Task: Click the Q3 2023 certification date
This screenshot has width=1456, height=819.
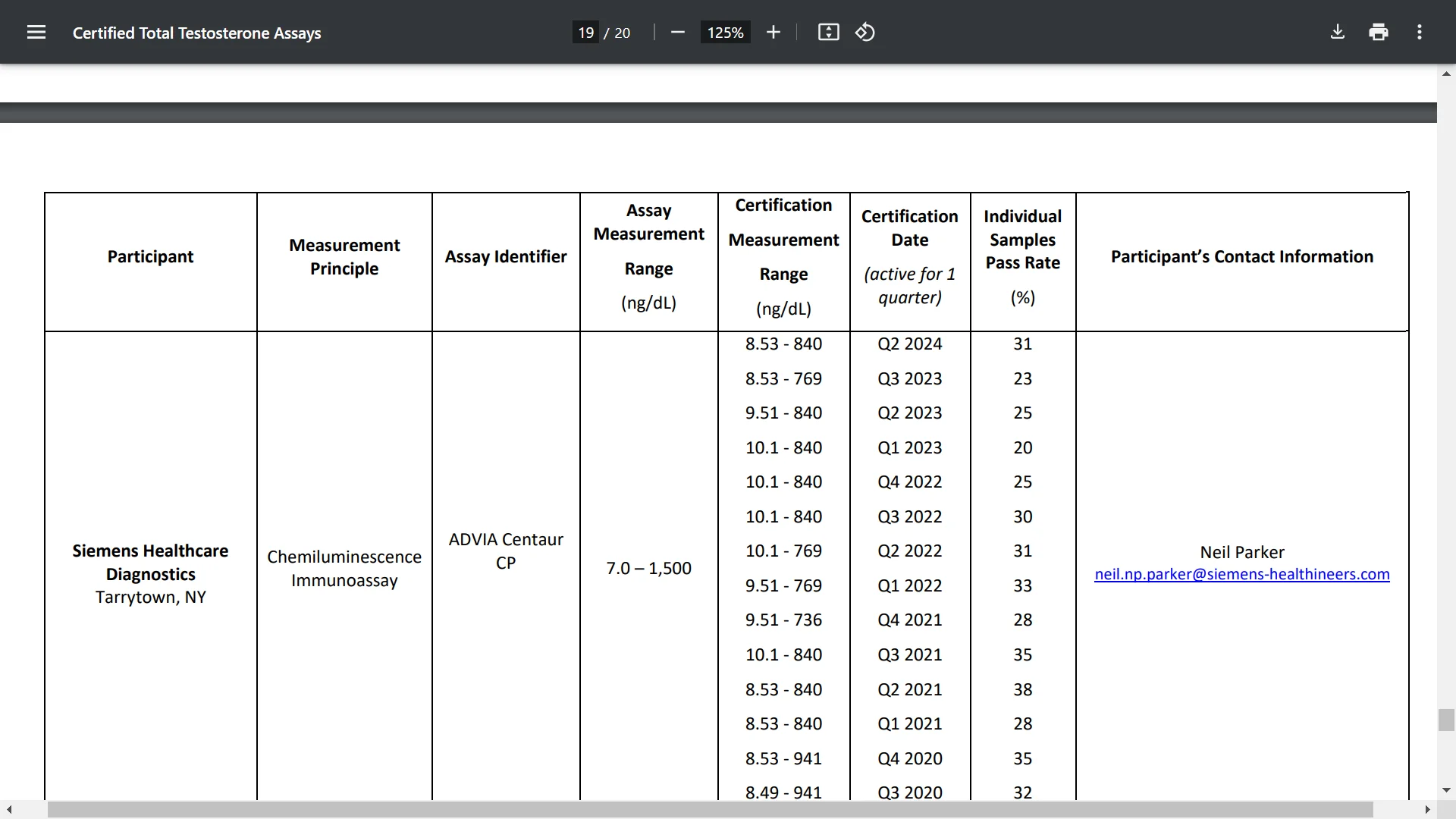Action: pyautogui.click(x=910, y=378)
